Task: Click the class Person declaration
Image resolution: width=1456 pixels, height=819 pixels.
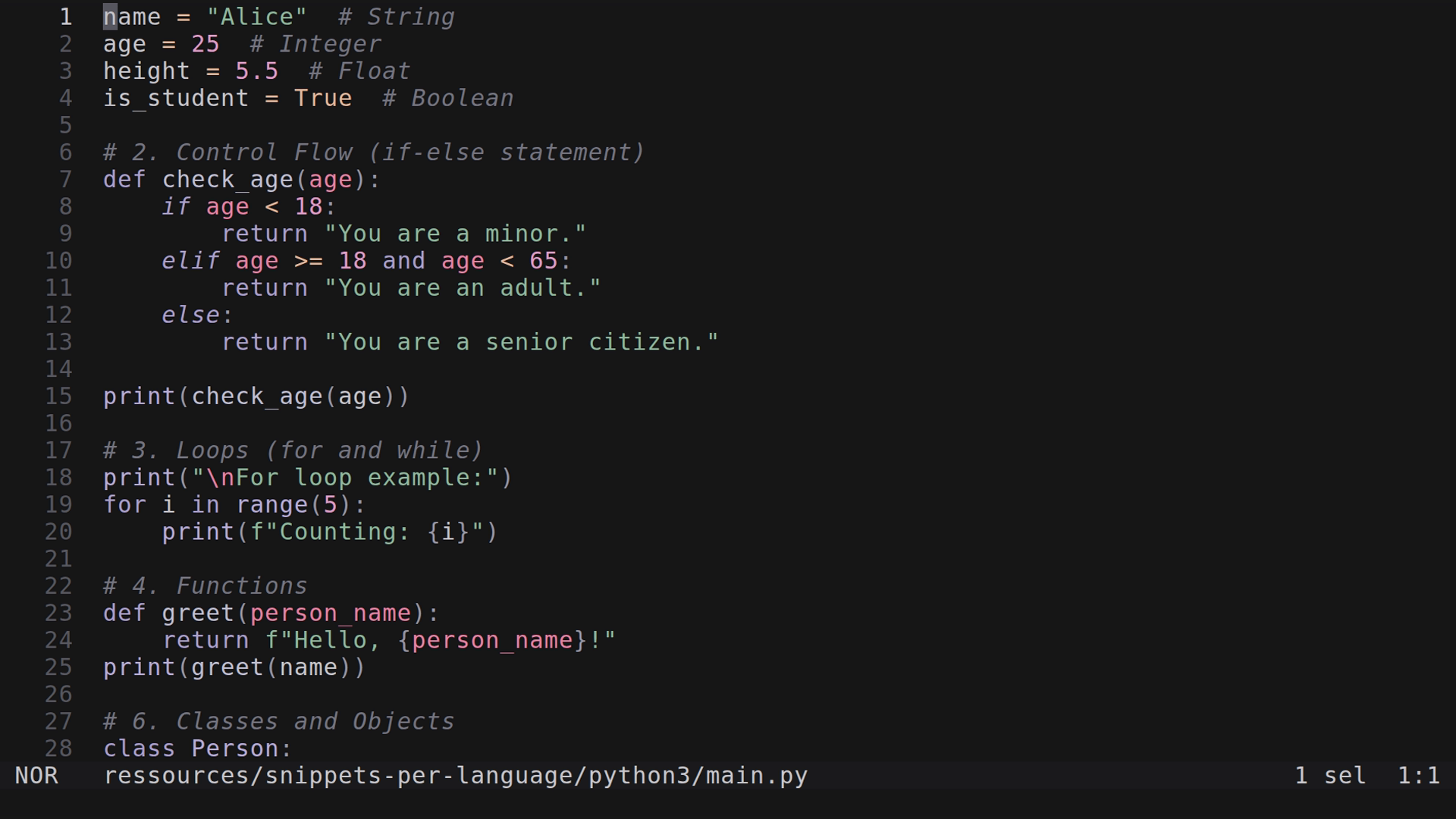Action: 196,748
